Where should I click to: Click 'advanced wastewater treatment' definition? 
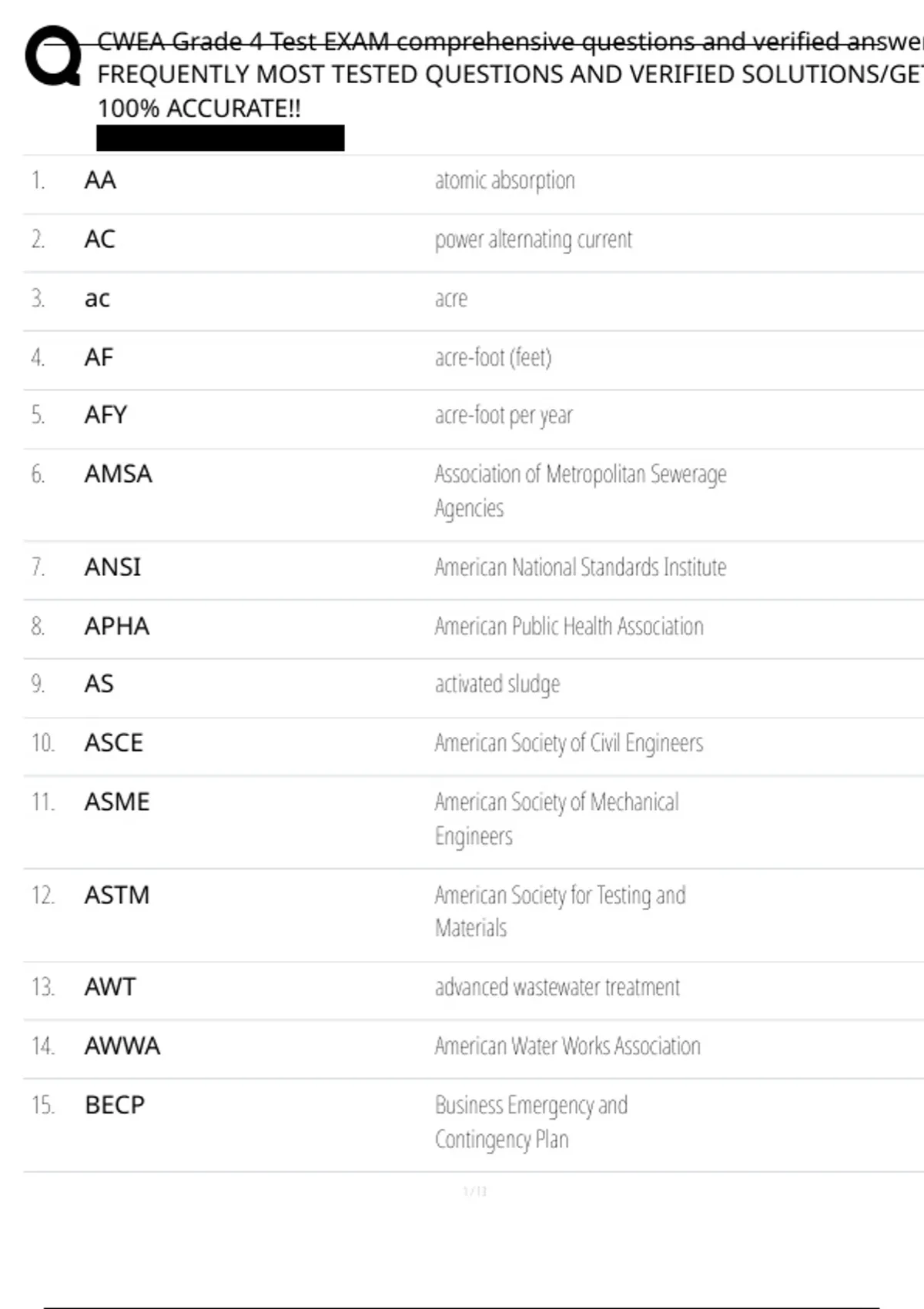(x=557, y=987)
